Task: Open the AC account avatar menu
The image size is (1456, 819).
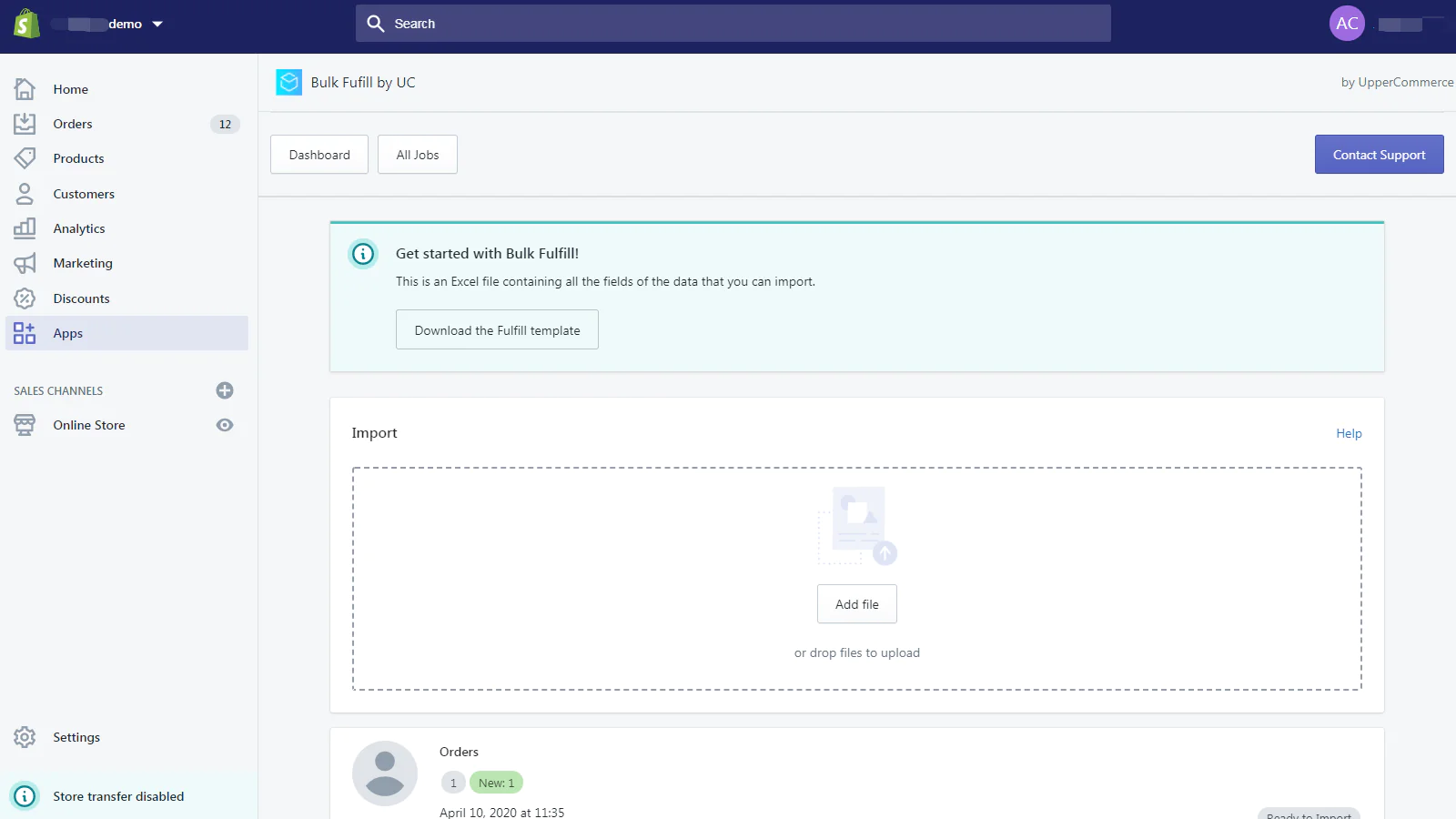Action: click(x=1347, y=24)
